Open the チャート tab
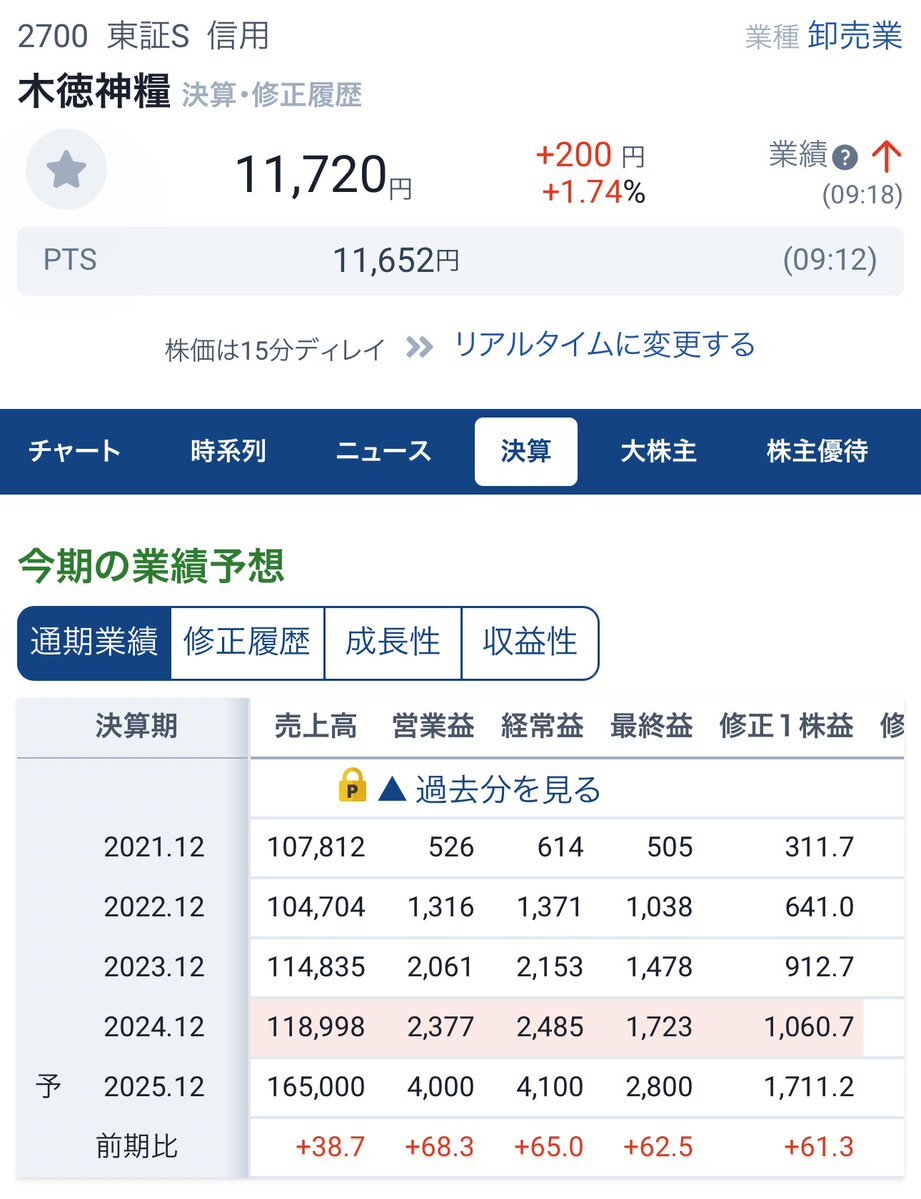Screen dimensions: 921x1199 pos(75,451)
